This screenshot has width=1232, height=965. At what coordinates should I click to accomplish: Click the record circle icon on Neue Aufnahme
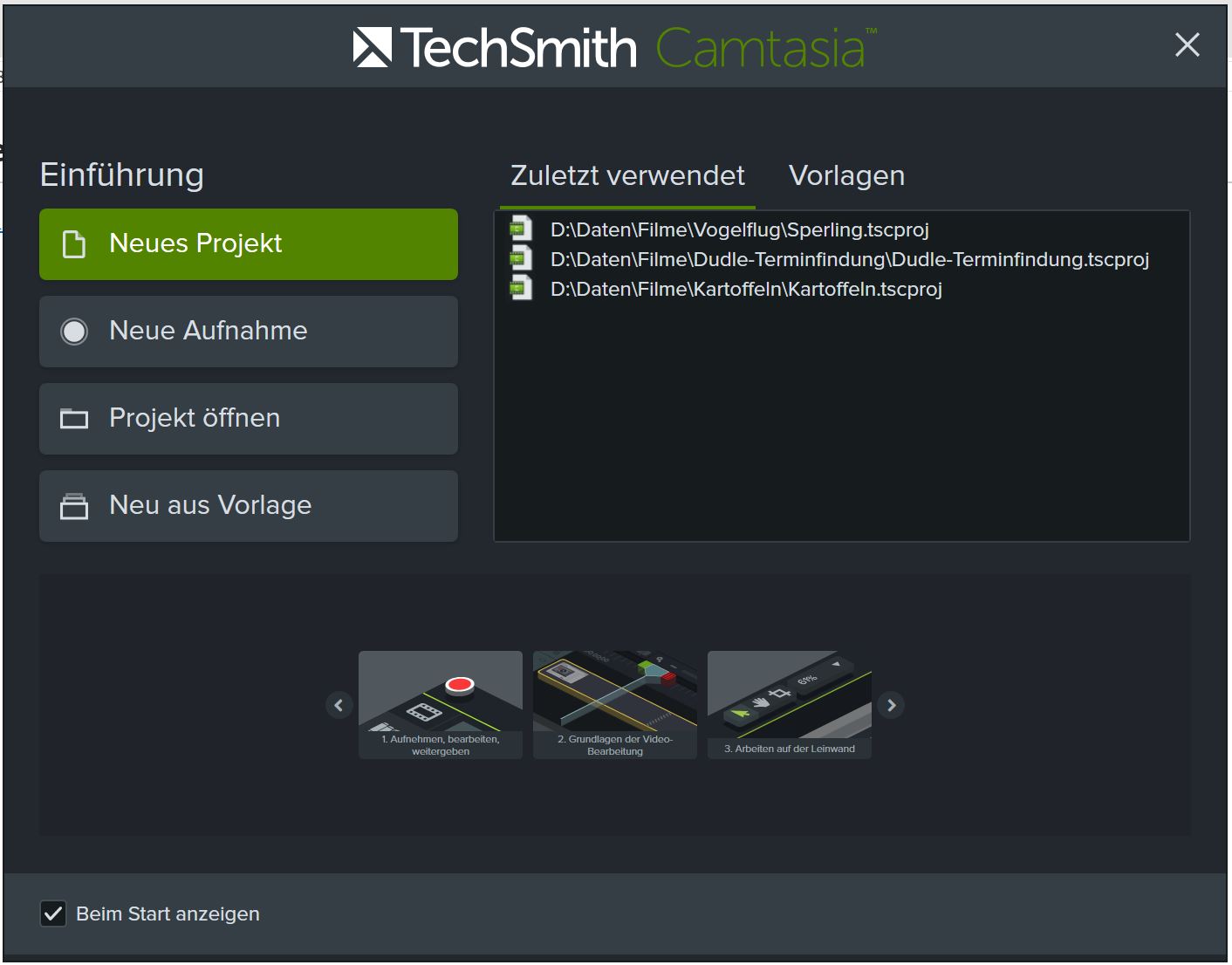tap(74, 332)
